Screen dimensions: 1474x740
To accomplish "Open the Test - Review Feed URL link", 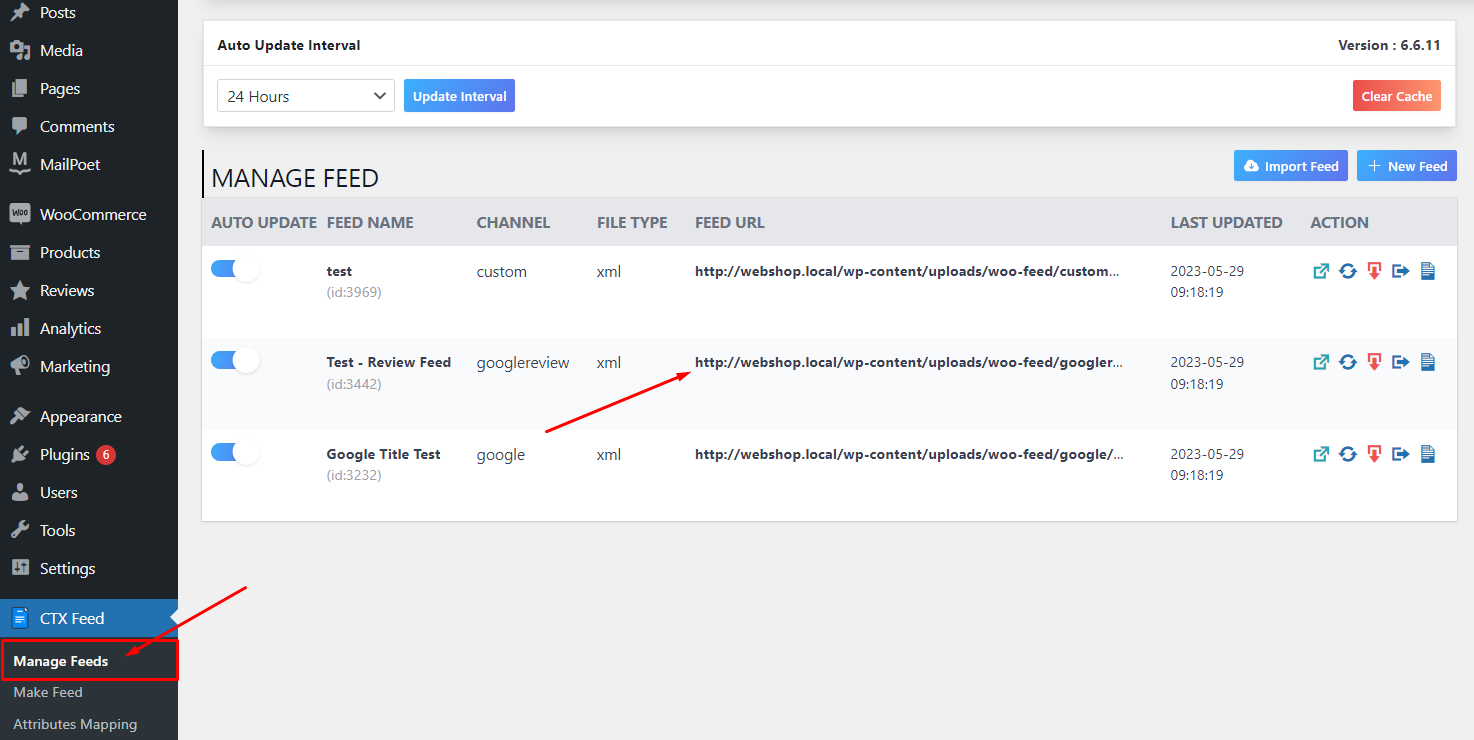I will 908,362.
